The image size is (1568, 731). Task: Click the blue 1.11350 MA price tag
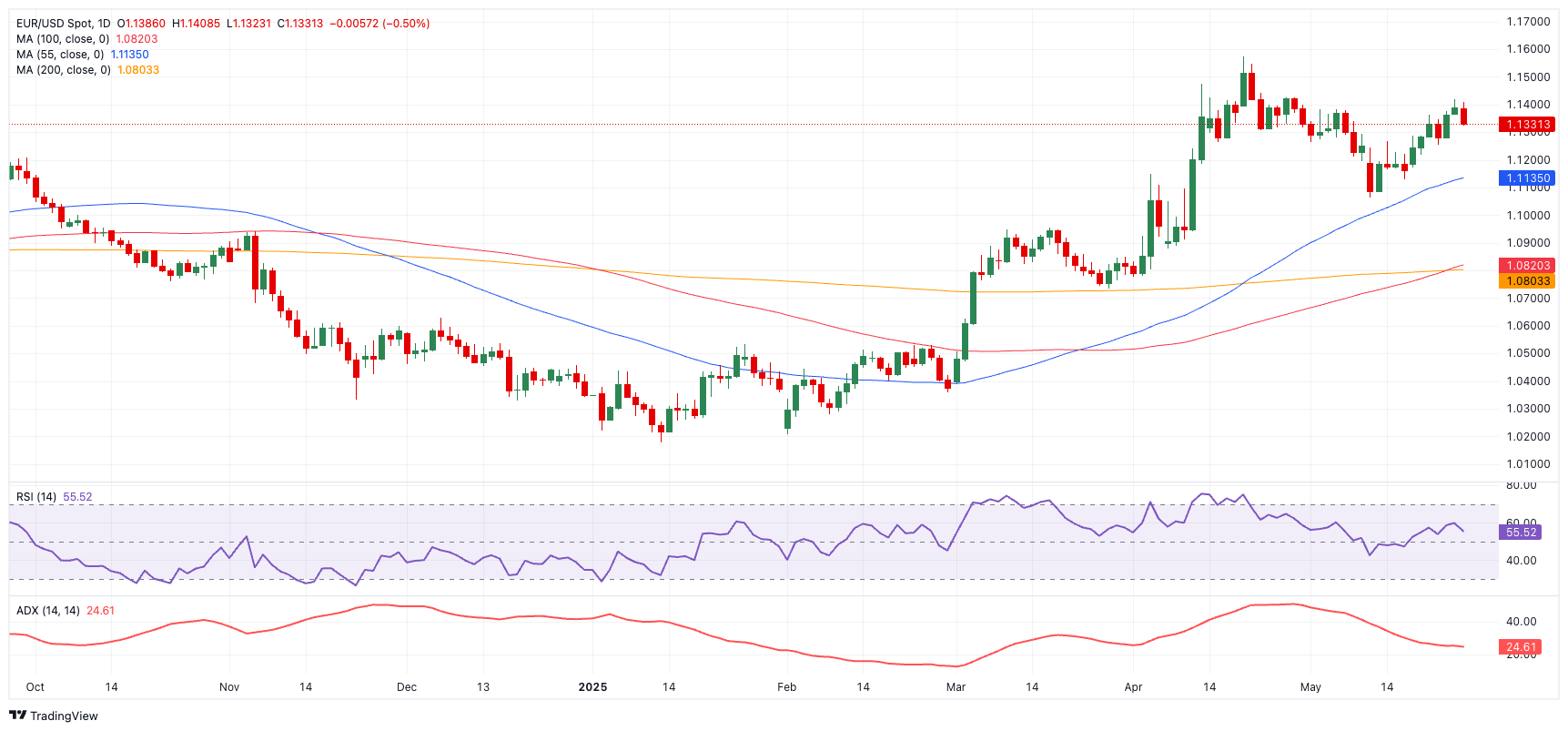click(1526, 178)
